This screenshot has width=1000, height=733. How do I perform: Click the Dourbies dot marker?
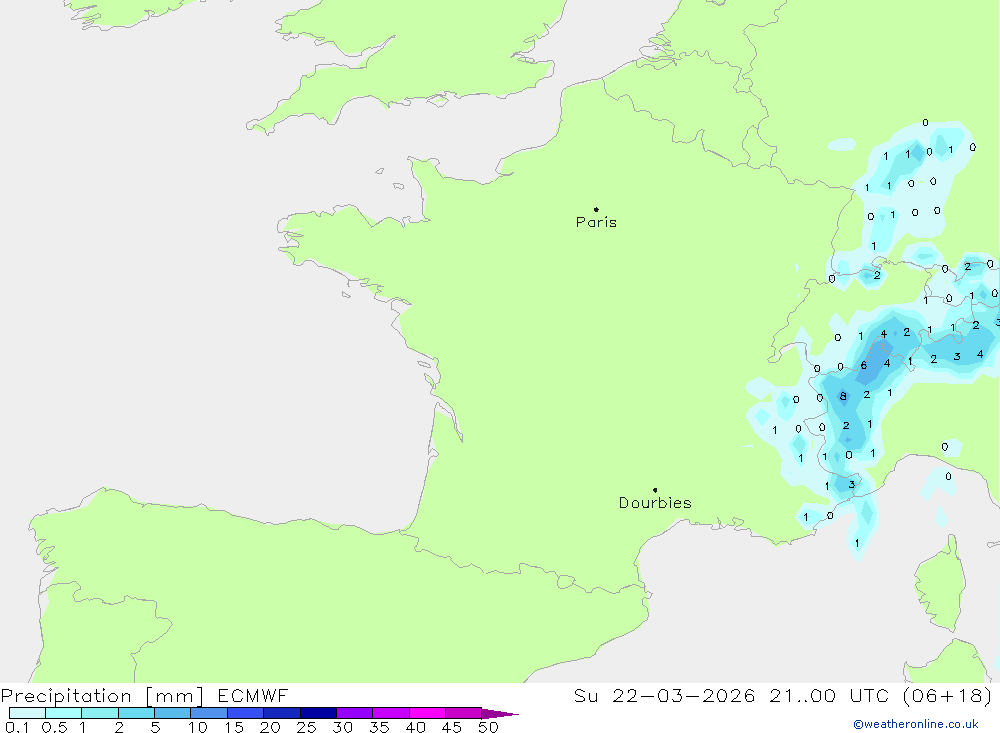click(x=655, y=490)
